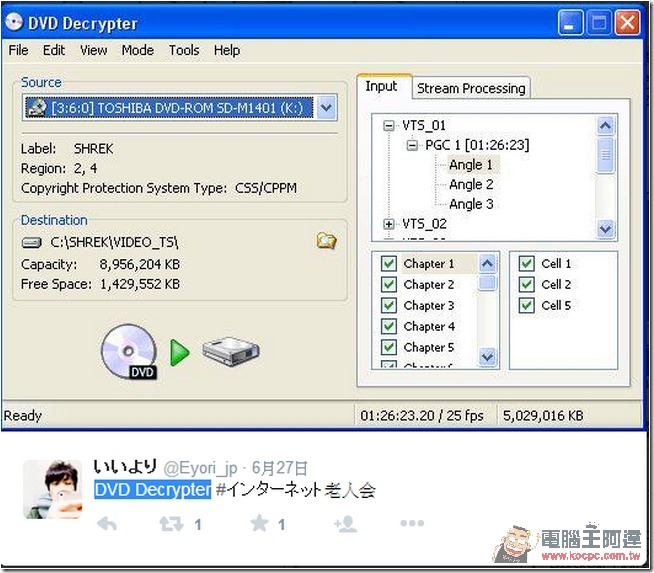Screen dimensions: 654x573
Task: Click the follow user icon under the tweet
Action: click(x=346, y=524)
